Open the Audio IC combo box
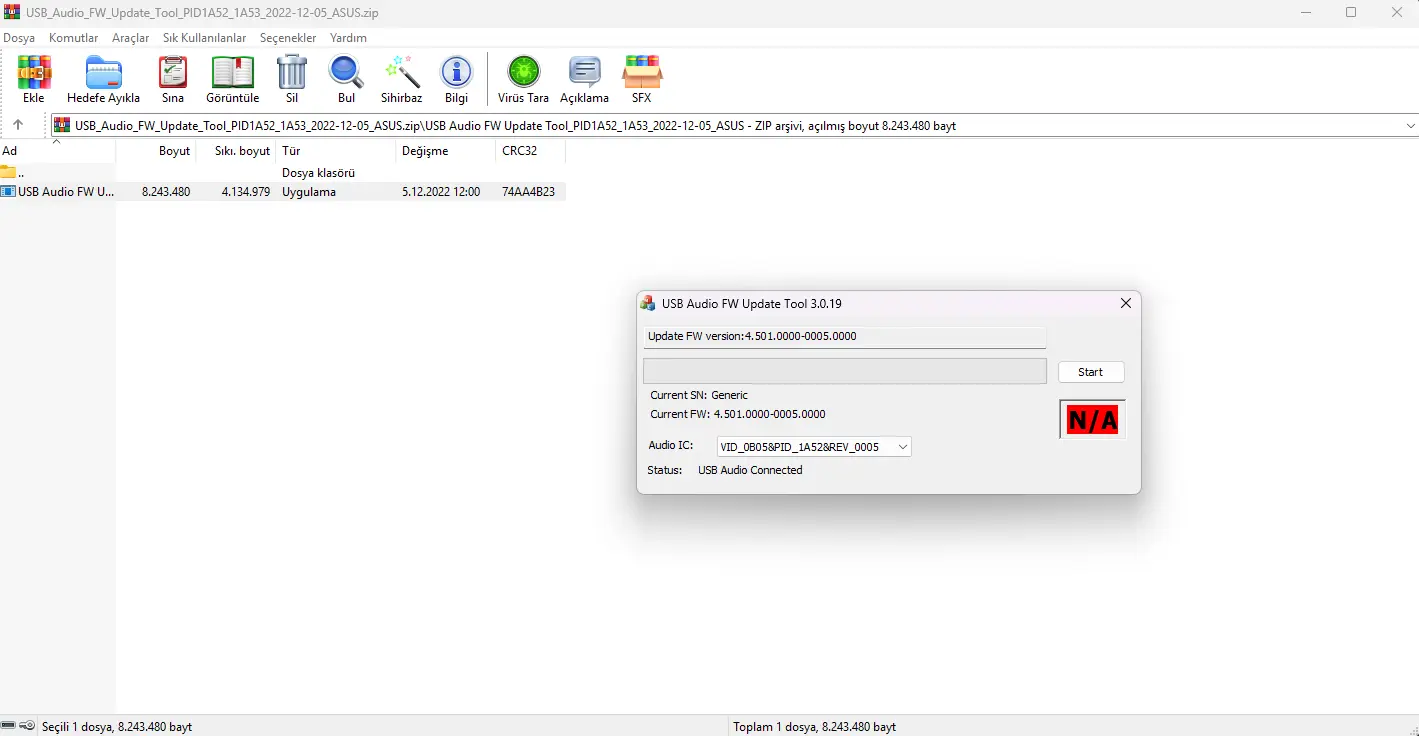 point(814,447)
